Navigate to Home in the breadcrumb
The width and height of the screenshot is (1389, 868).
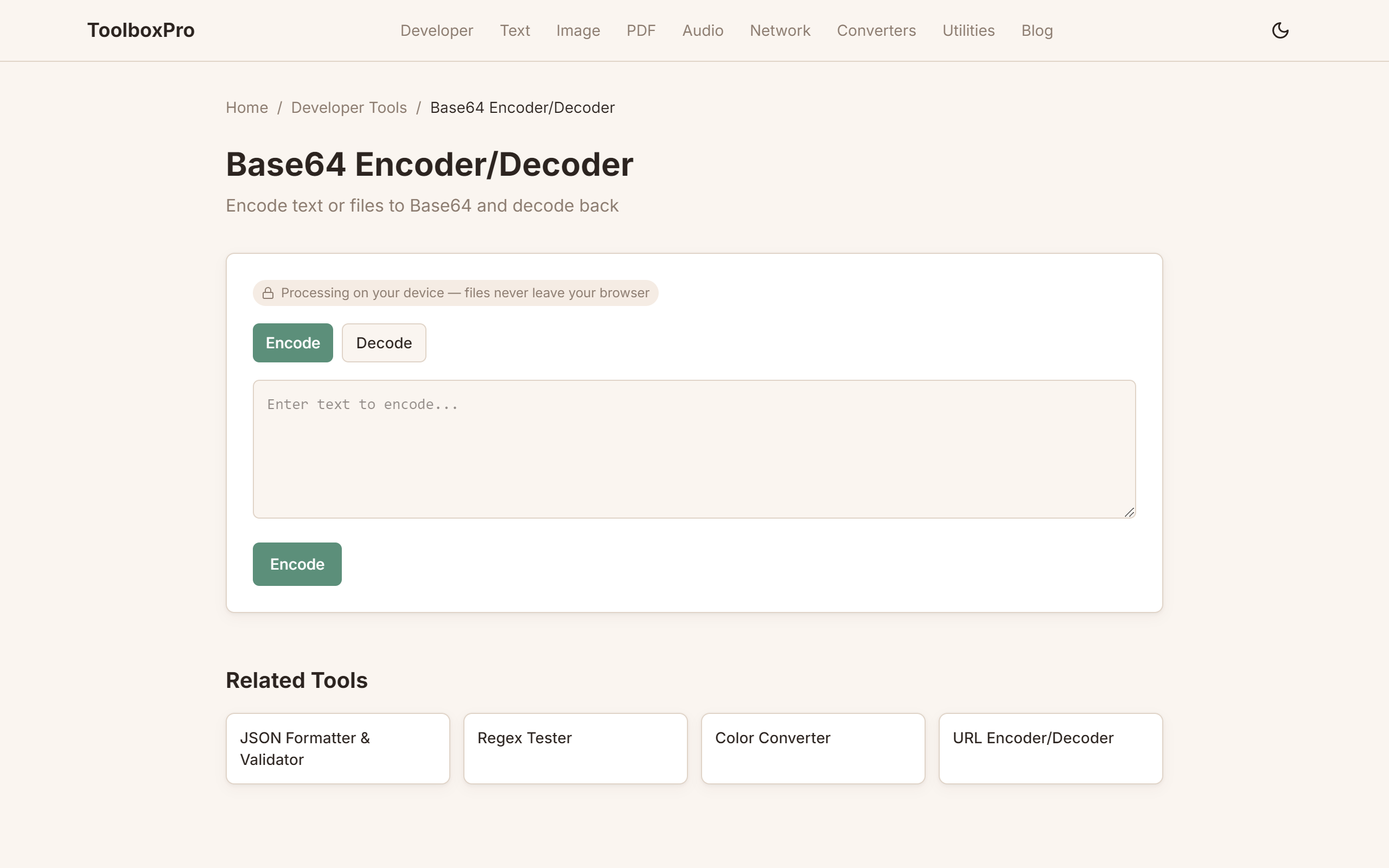(247, 107)
